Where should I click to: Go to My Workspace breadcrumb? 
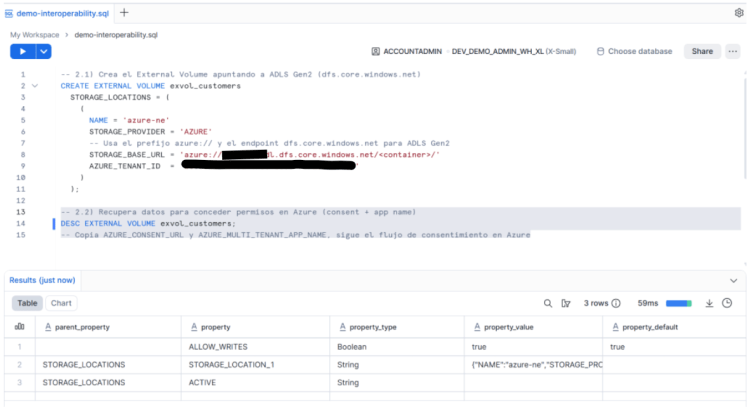pyautogui.click(x=33, y=34)
